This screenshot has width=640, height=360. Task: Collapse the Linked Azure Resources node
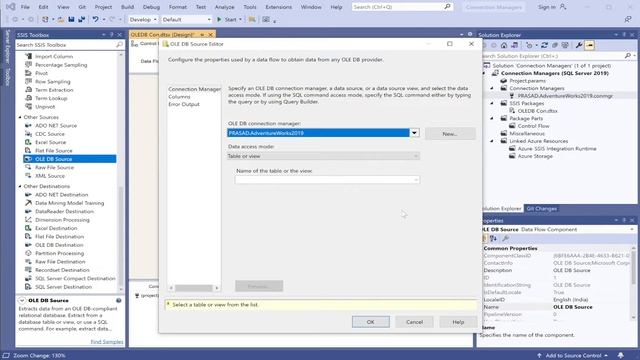(x=492, y=141)
